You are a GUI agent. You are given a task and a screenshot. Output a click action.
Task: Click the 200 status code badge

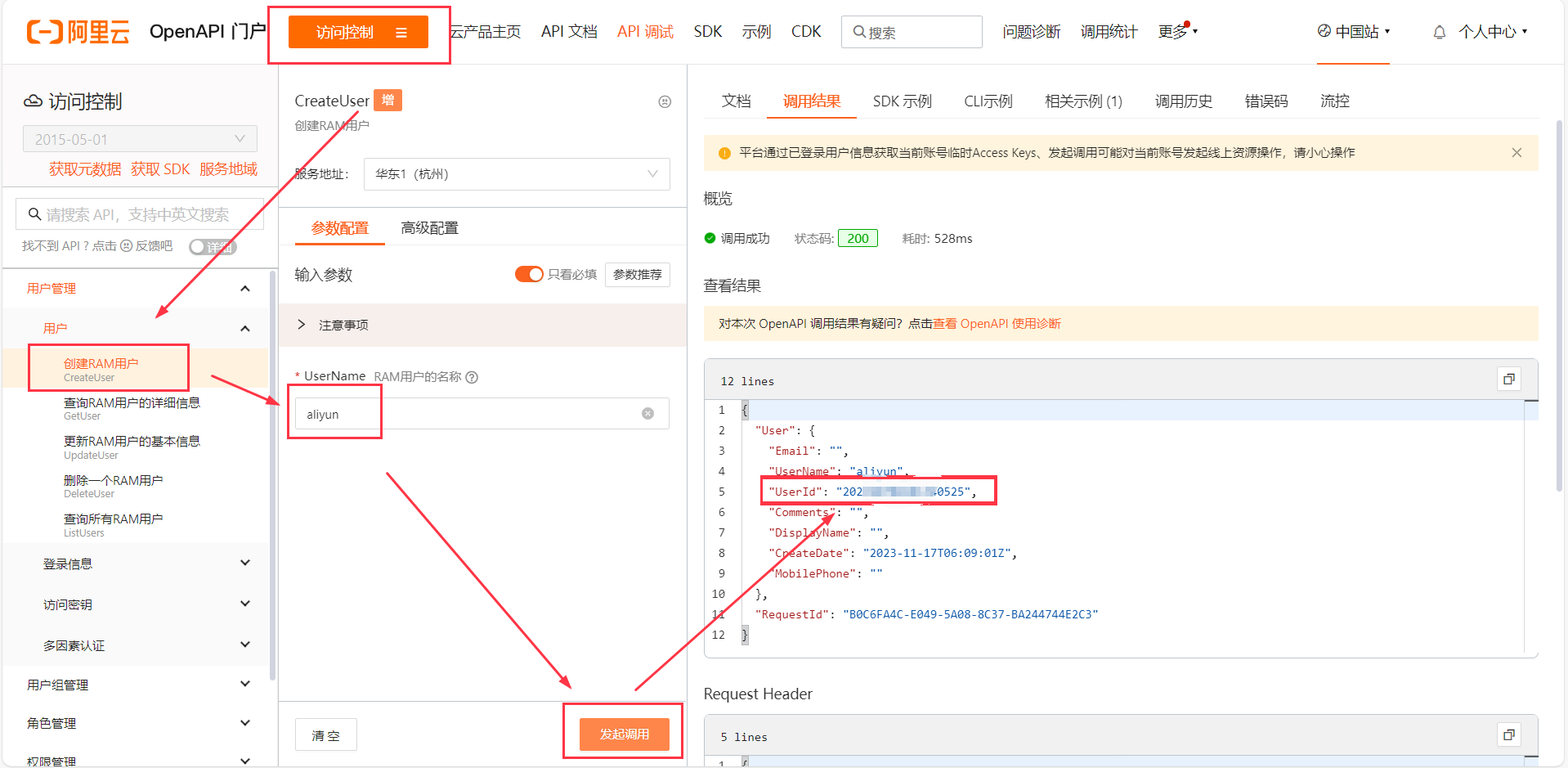pyautogui.click(x=858, y=238)
